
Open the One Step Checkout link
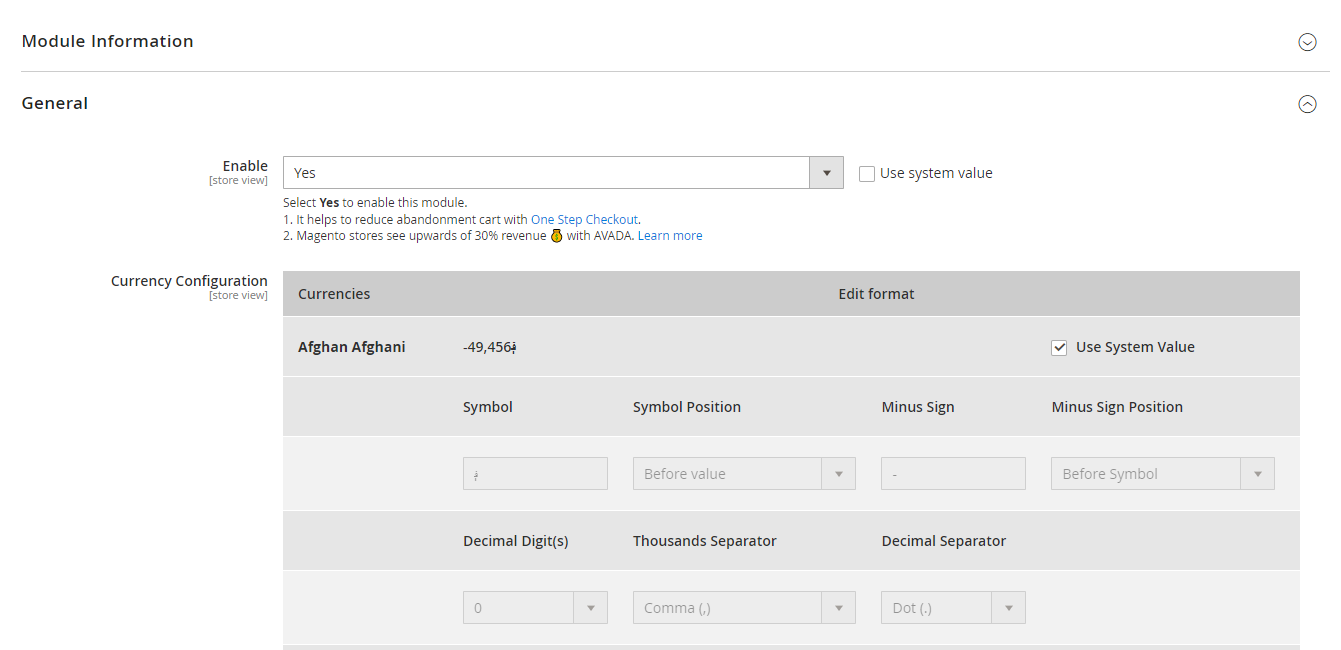[x=584, y=219]
